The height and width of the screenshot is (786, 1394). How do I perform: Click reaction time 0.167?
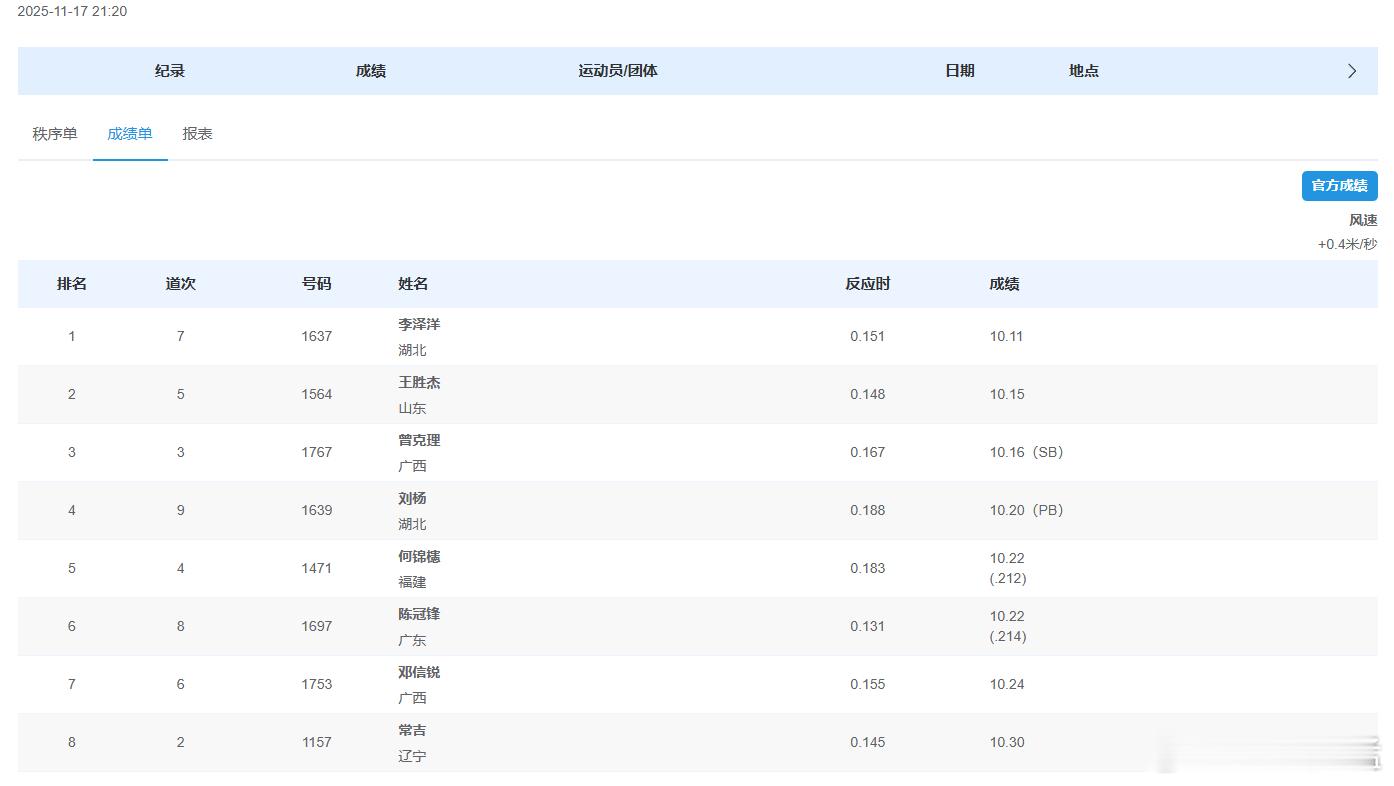tap(868, 452)
